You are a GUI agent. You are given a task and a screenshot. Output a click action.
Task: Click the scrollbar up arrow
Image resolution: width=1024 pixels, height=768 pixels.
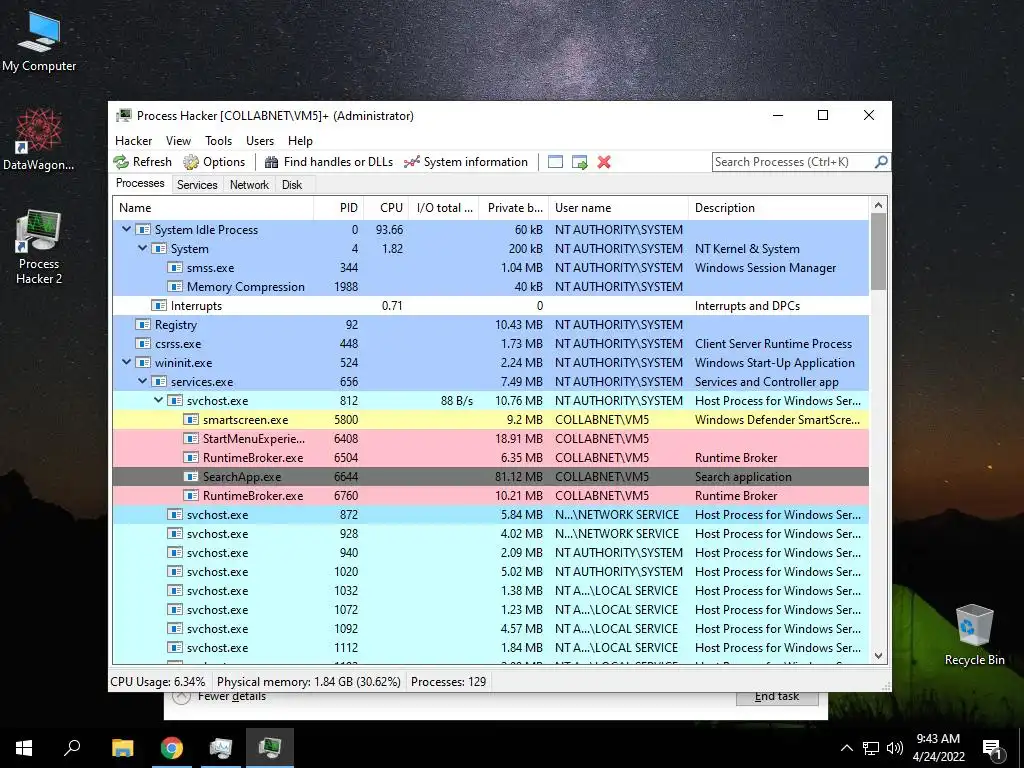(878, 205)
